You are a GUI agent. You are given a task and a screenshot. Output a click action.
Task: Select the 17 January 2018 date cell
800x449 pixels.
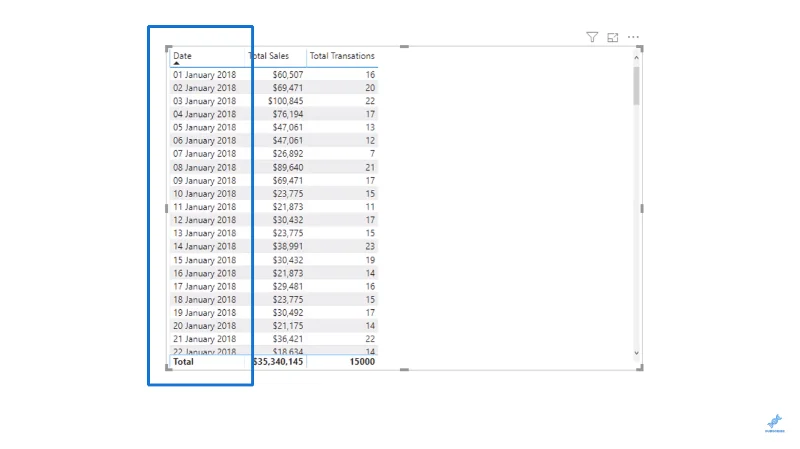coord(205,286)
